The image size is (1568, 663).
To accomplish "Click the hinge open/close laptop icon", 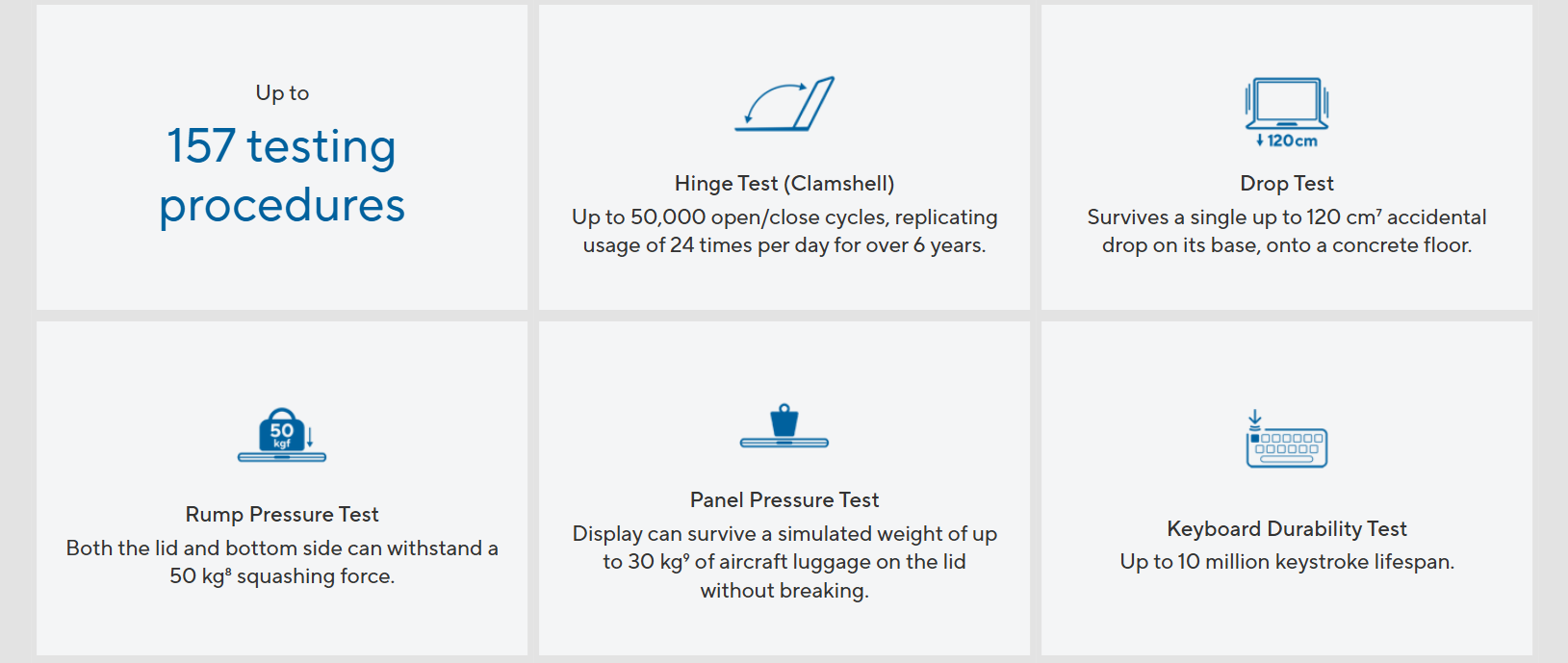I will click(784, 104).
